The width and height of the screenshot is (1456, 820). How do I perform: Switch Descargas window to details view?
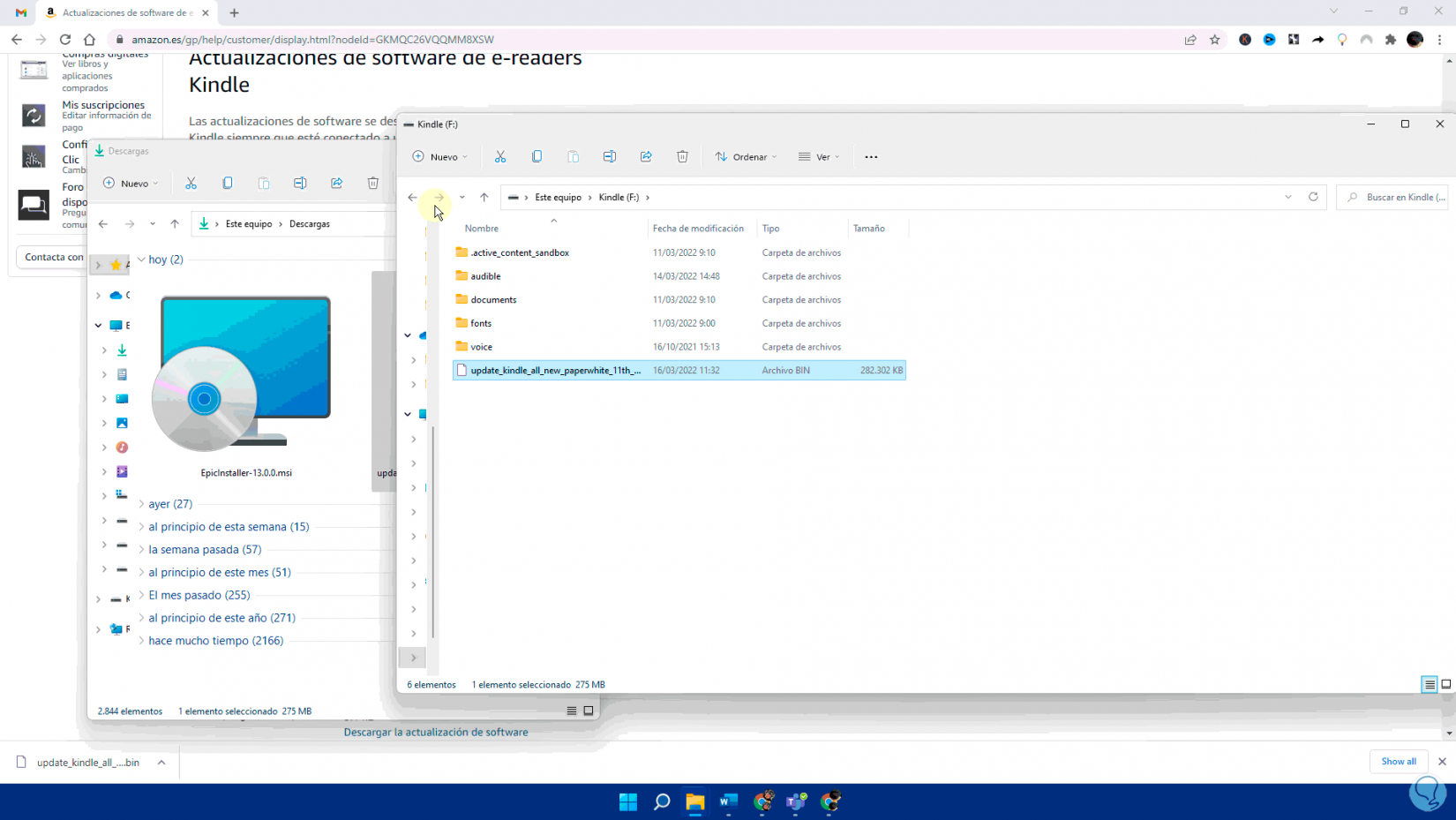click(x=572, y=711)
